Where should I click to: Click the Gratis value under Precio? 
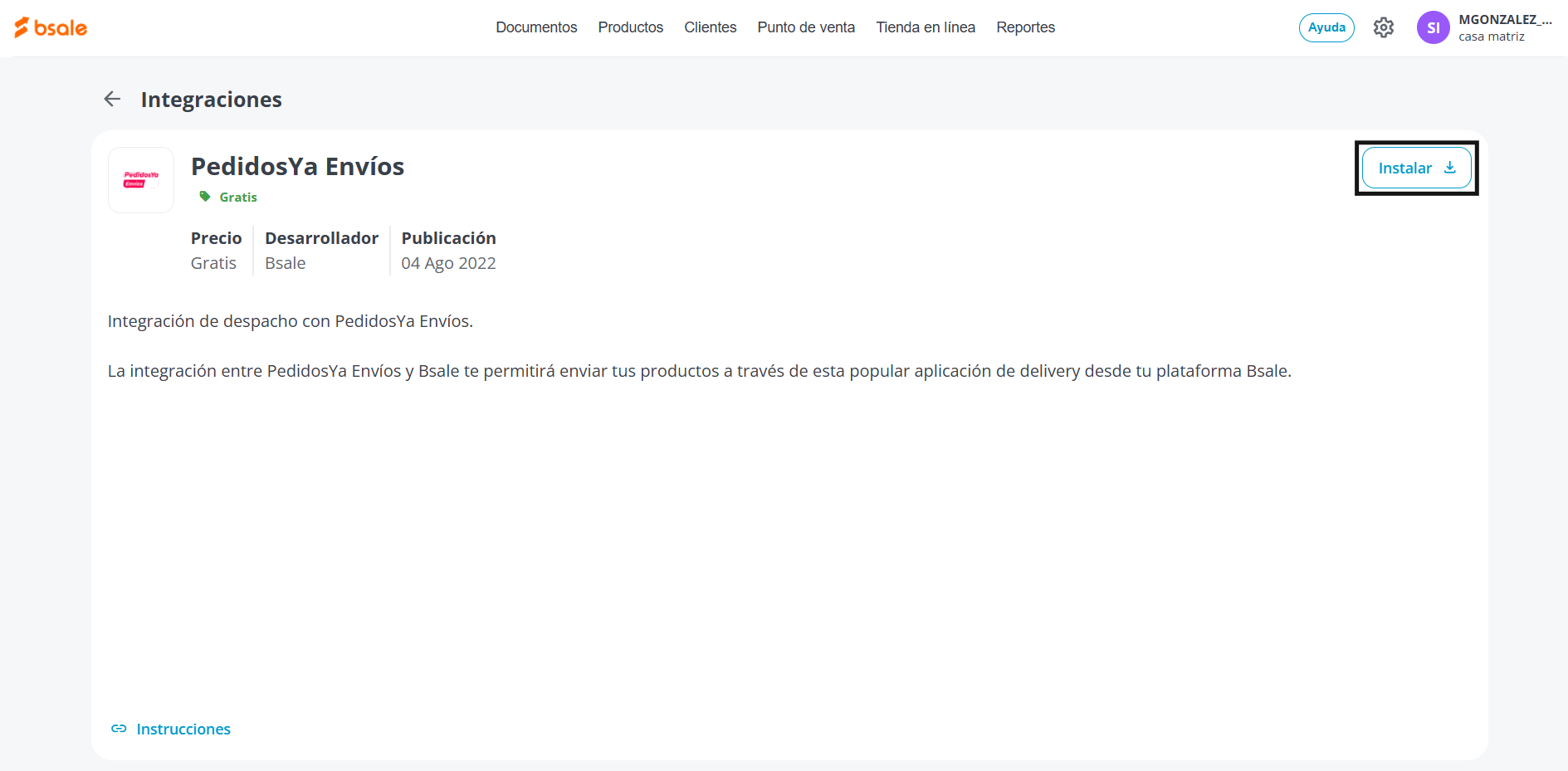point(213,263)
